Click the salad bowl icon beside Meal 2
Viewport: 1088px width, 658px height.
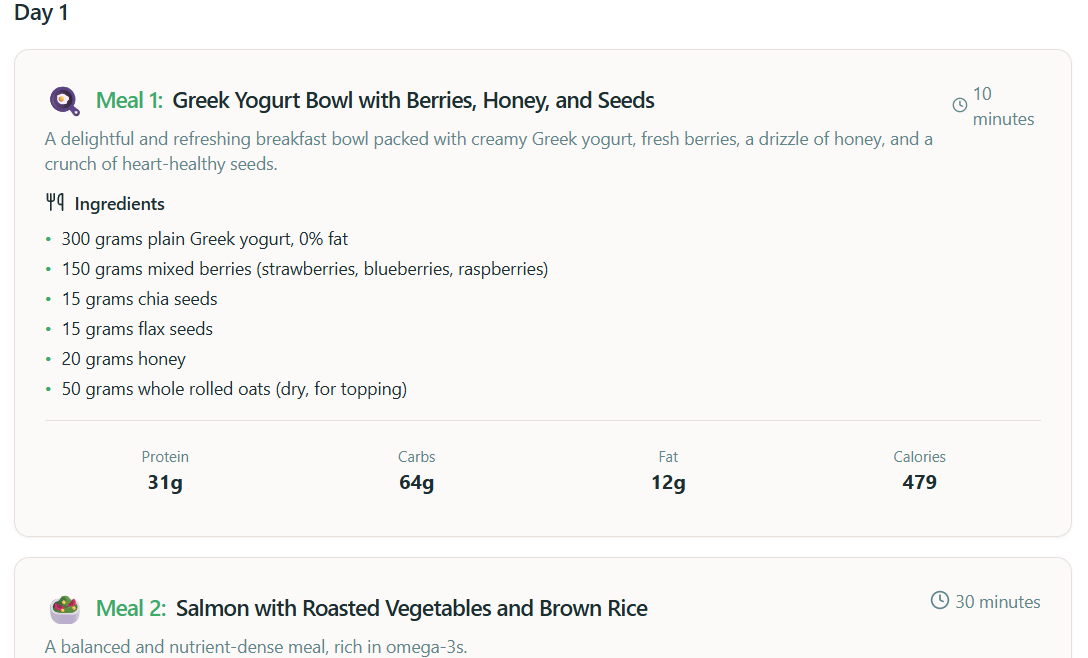click(x=64, y=608)
